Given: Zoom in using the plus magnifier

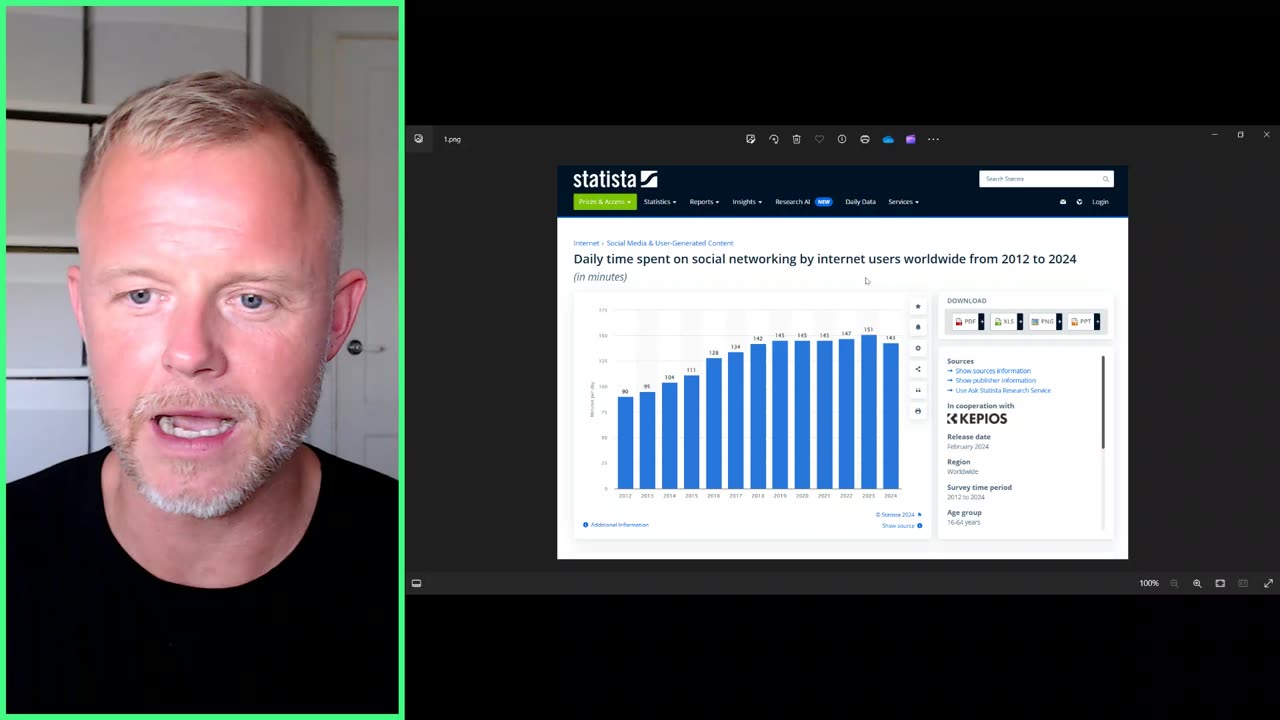Looking at the screenshot, I should tap(1197, 583).
